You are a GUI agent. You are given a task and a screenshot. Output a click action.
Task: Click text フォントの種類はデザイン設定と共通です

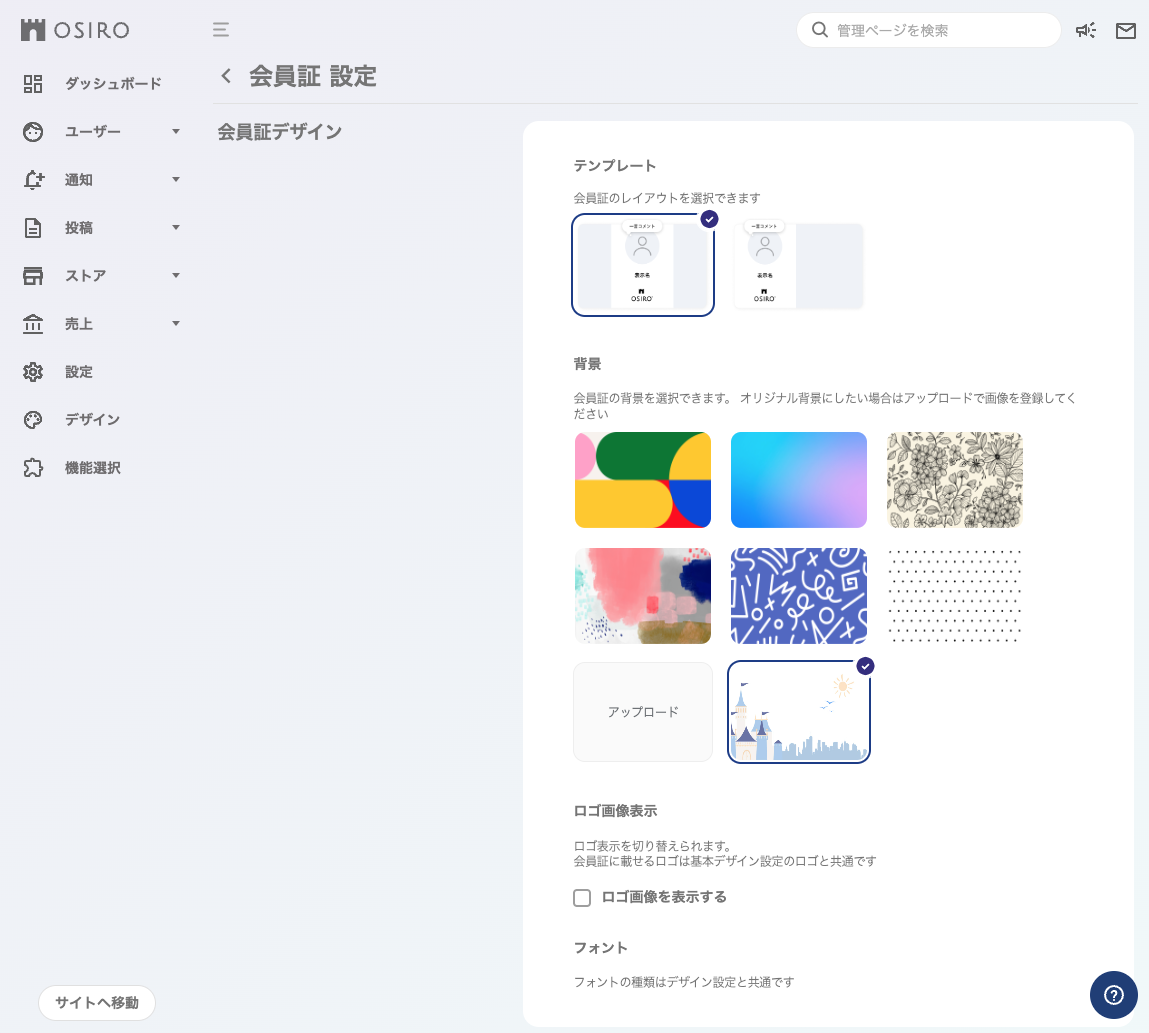[684, 982]
